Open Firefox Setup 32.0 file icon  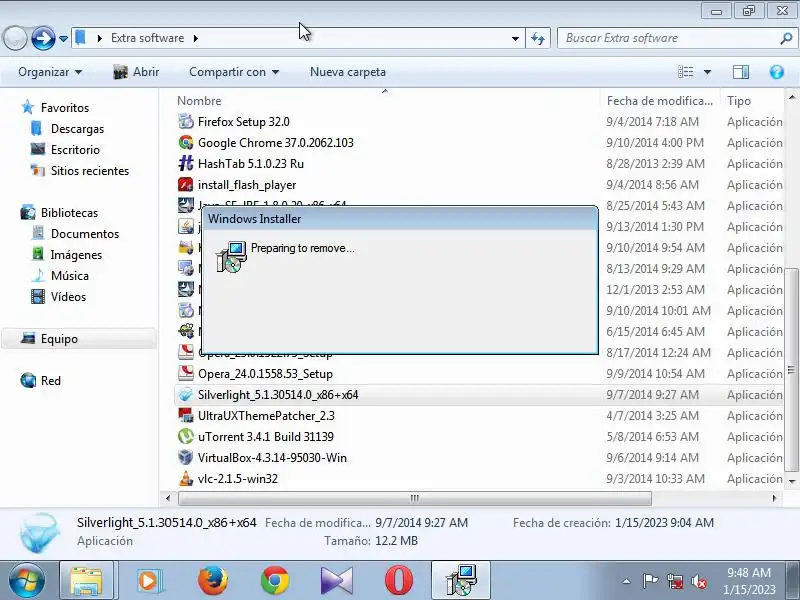[186, 121]
